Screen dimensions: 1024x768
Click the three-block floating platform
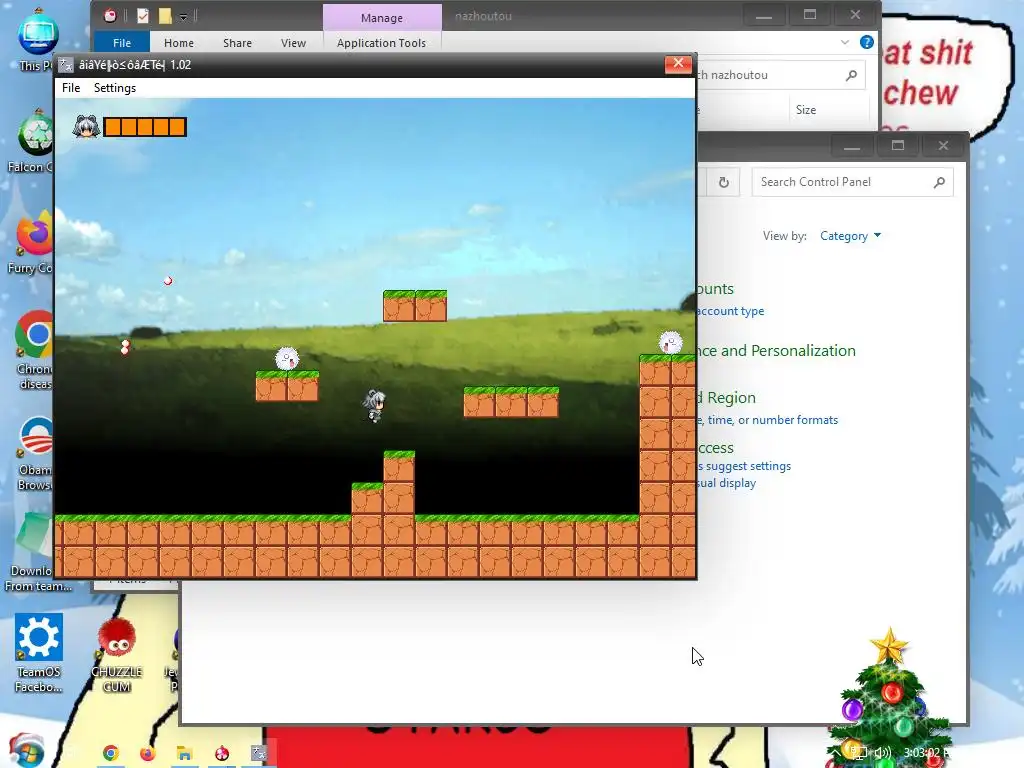[x=511, y=402]
